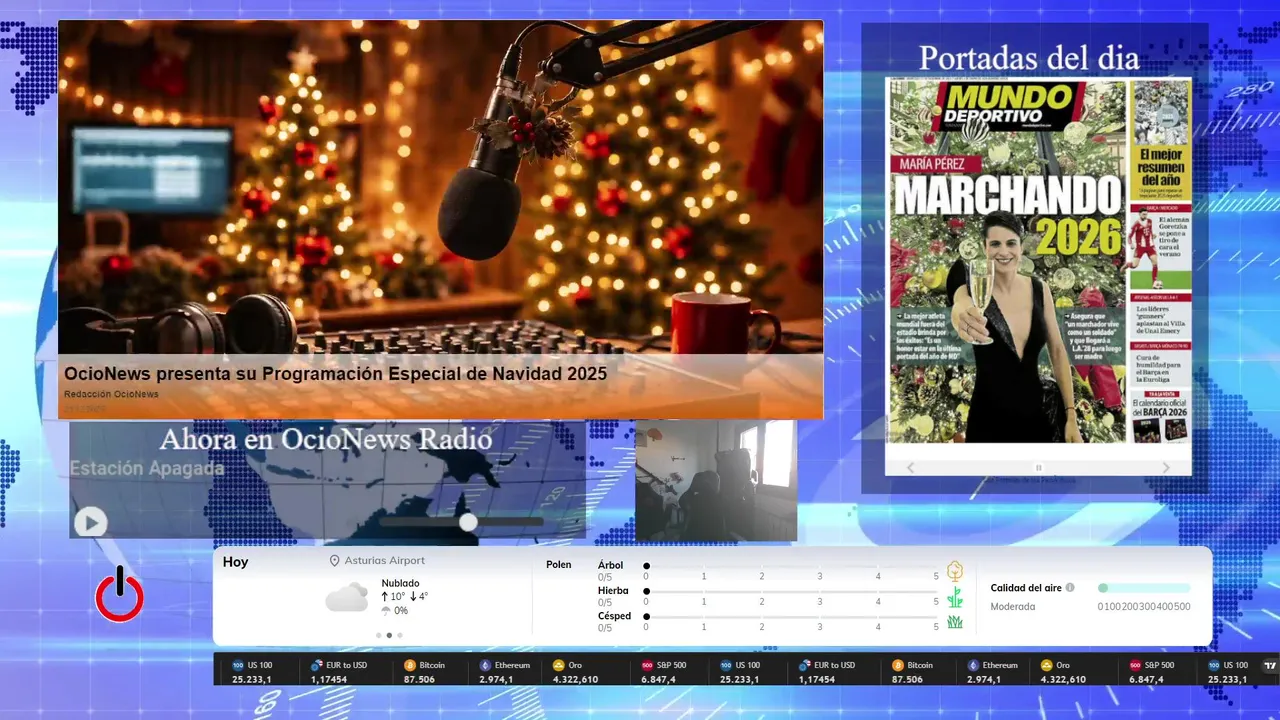Click the location pin icon by Asturias Airport
The image size is (1280, 720).
[x=335, y=561]
